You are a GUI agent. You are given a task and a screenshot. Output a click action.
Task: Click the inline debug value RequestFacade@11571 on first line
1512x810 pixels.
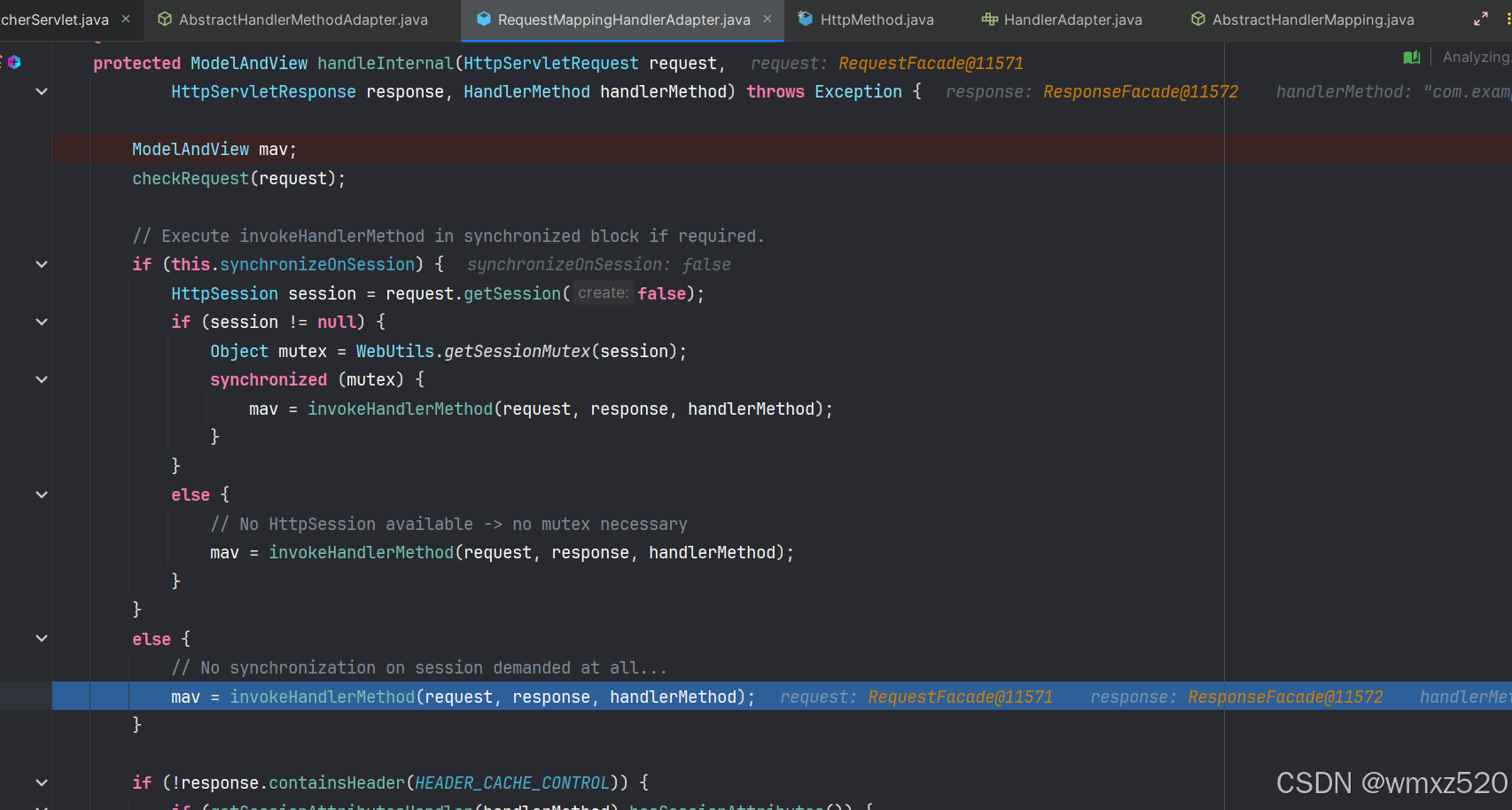[x=931, y=63]
